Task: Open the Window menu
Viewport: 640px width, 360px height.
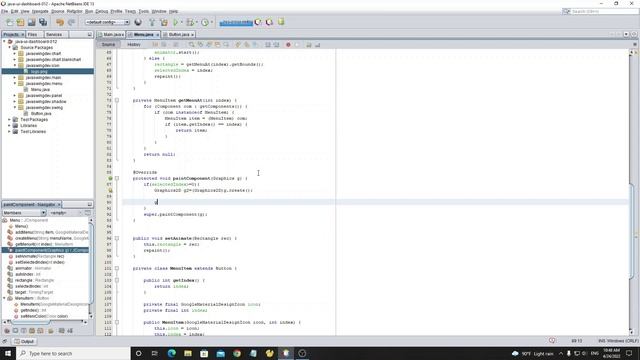Action: (159, 11)
